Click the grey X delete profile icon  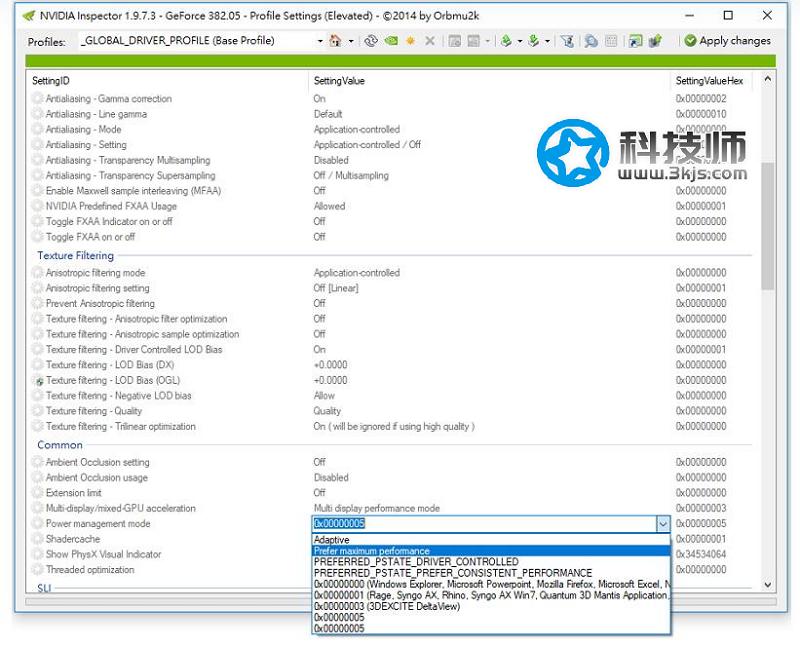pyautogui.click(x=430, y=41)
